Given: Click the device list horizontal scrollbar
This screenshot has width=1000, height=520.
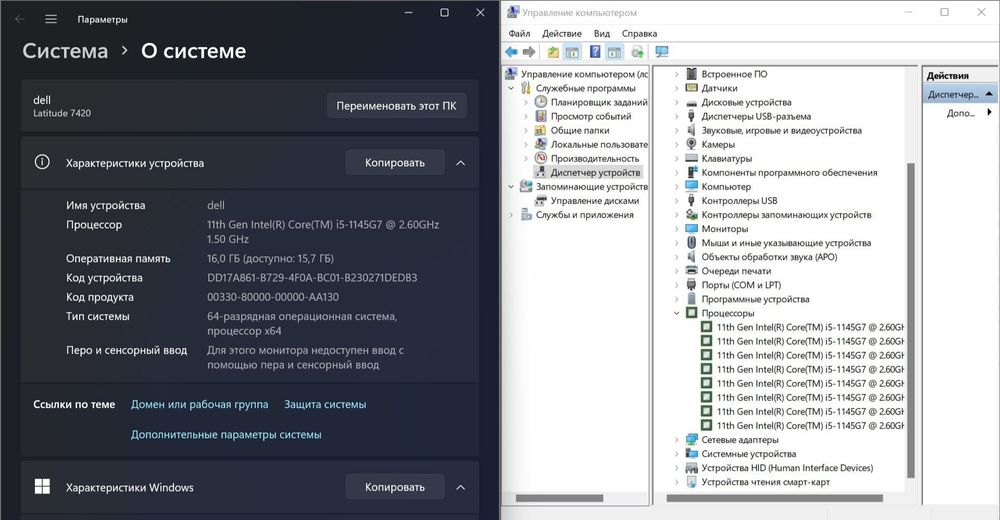Looking at the screenshot, I should pyautogui.click(x=775, y=498).
